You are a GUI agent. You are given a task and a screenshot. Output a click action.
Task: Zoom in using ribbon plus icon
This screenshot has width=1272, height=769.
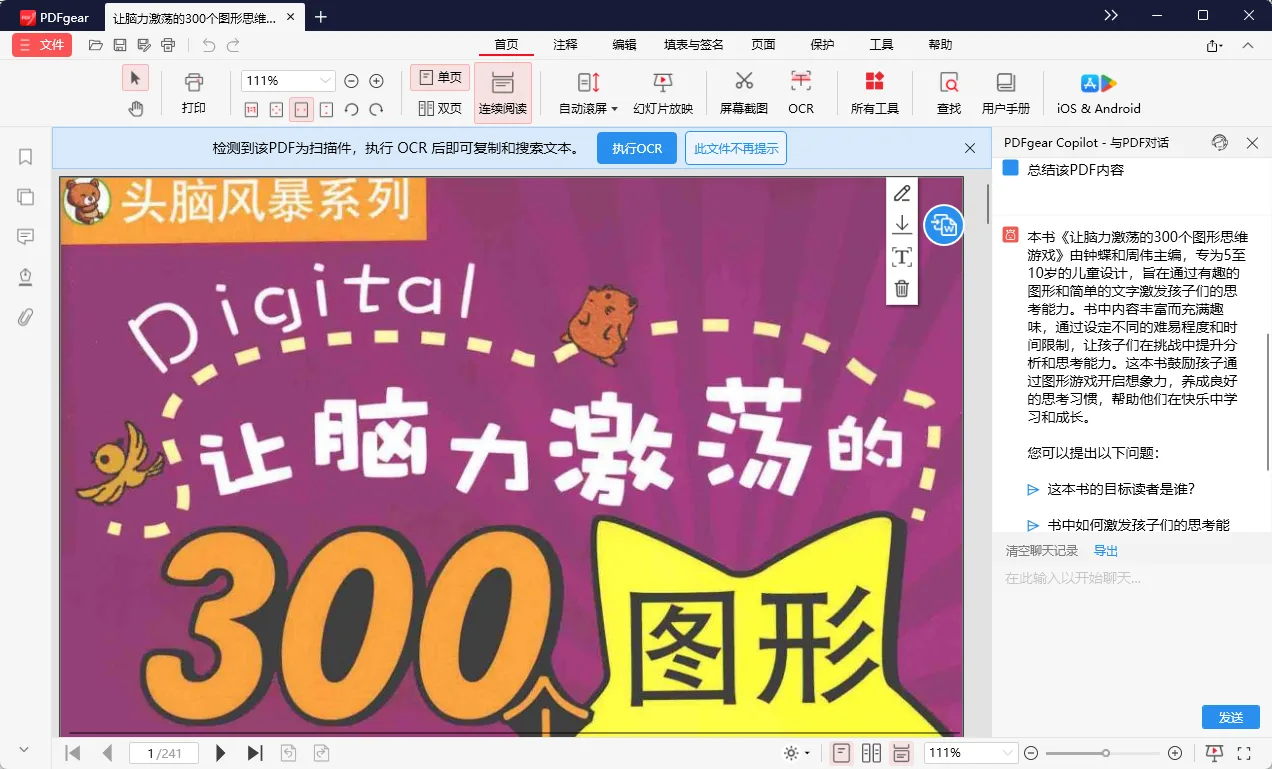pyautogui.click(x=377, y=81)
